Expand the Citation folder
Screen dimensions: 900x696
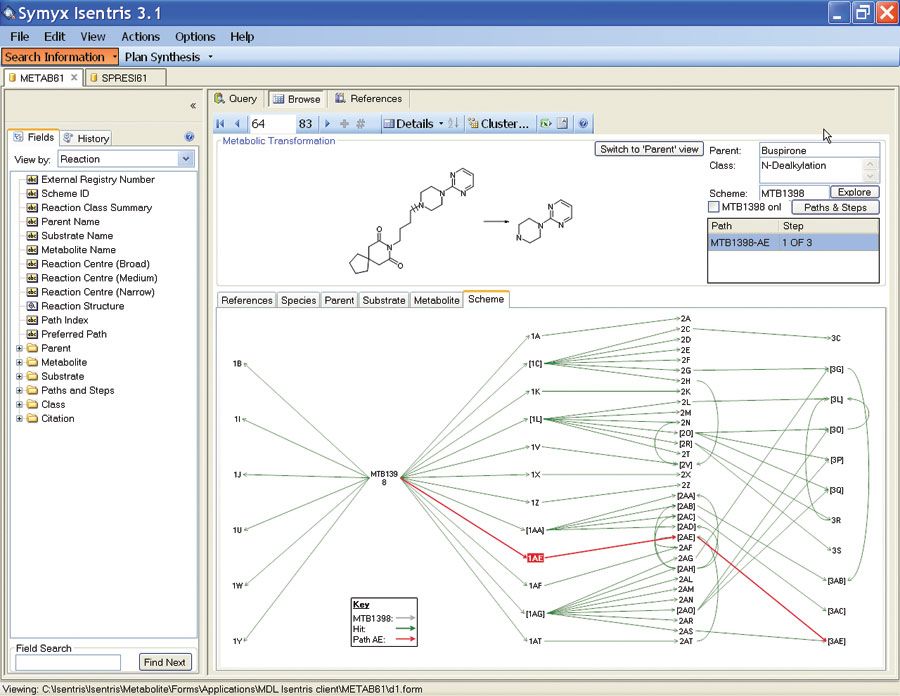(20, 419)
